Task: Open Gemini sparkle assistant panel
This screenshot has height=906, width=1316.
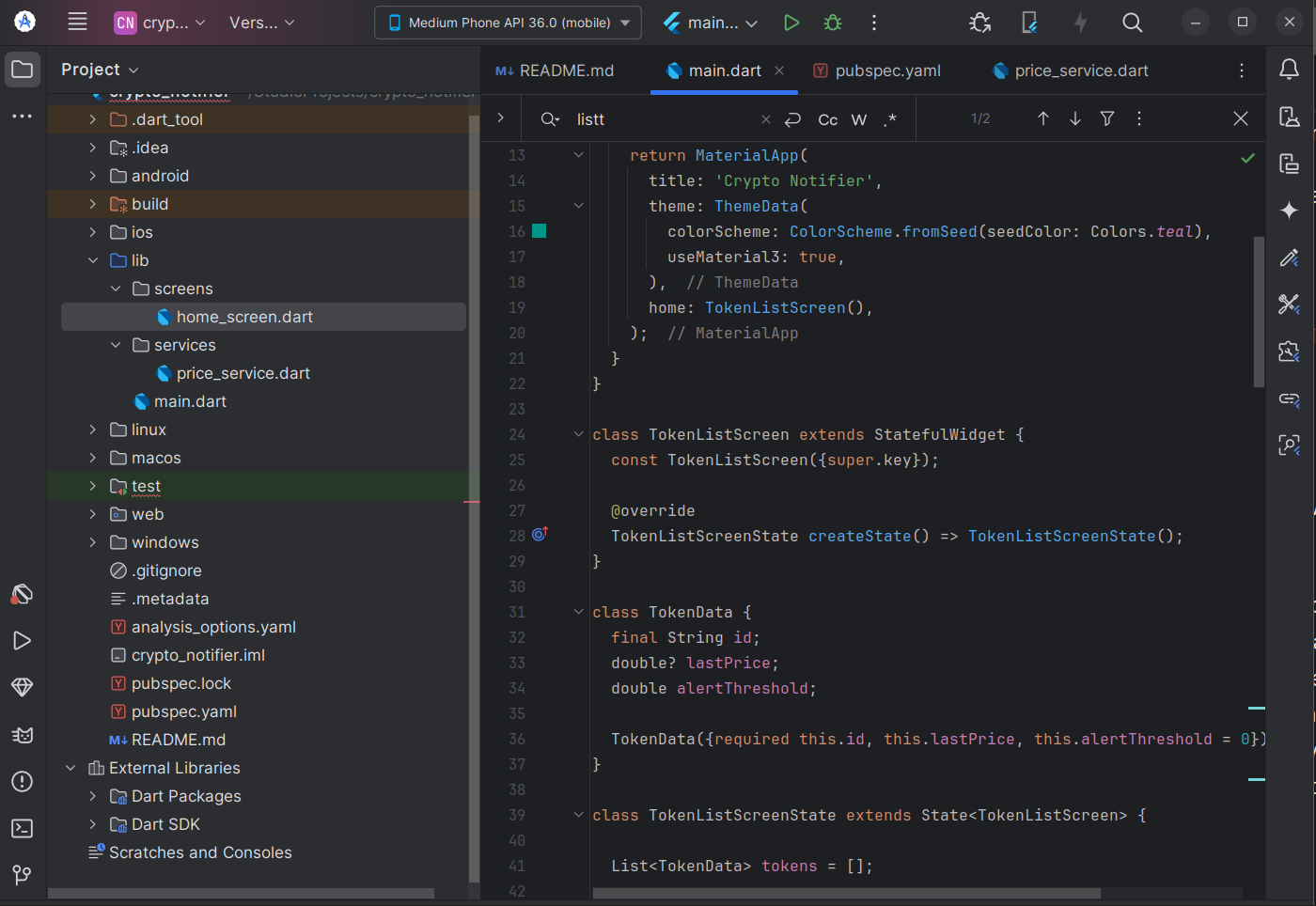Action: 1290,211
